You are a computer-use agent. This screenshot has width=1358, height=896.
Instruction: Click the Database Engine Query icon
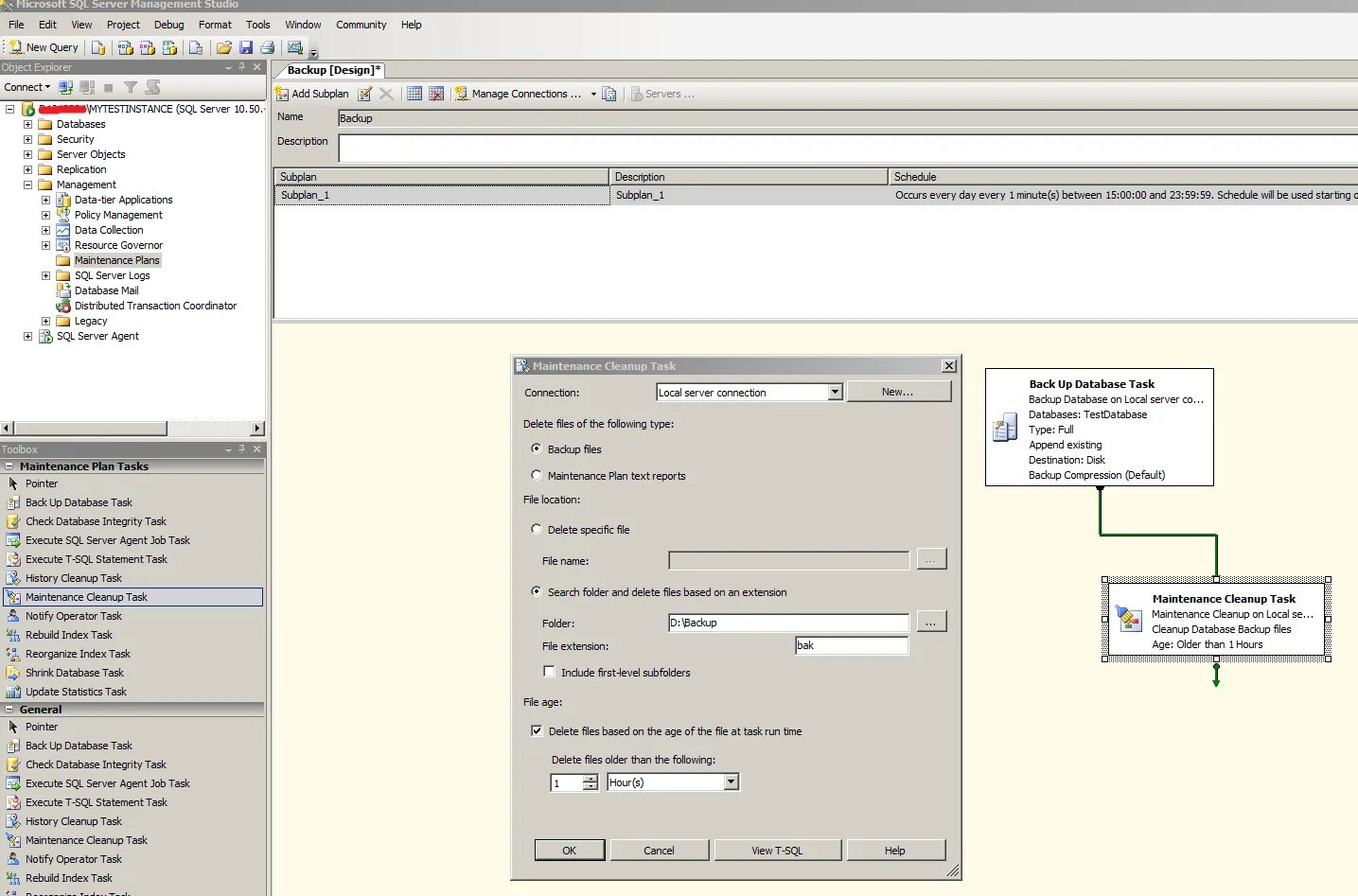coord(98,47)
